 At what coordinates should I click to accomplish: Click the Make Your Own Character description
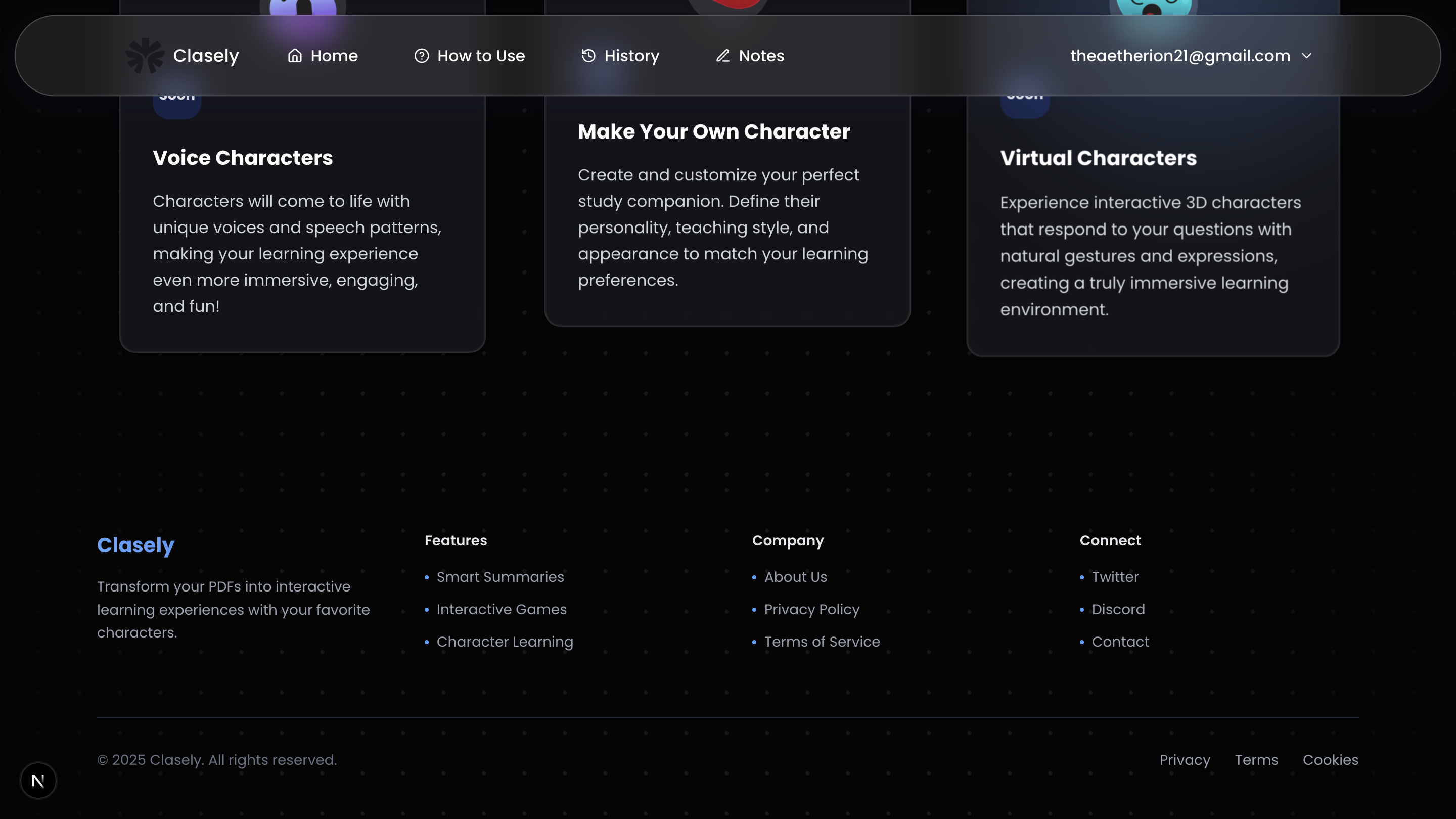point(723,227)
